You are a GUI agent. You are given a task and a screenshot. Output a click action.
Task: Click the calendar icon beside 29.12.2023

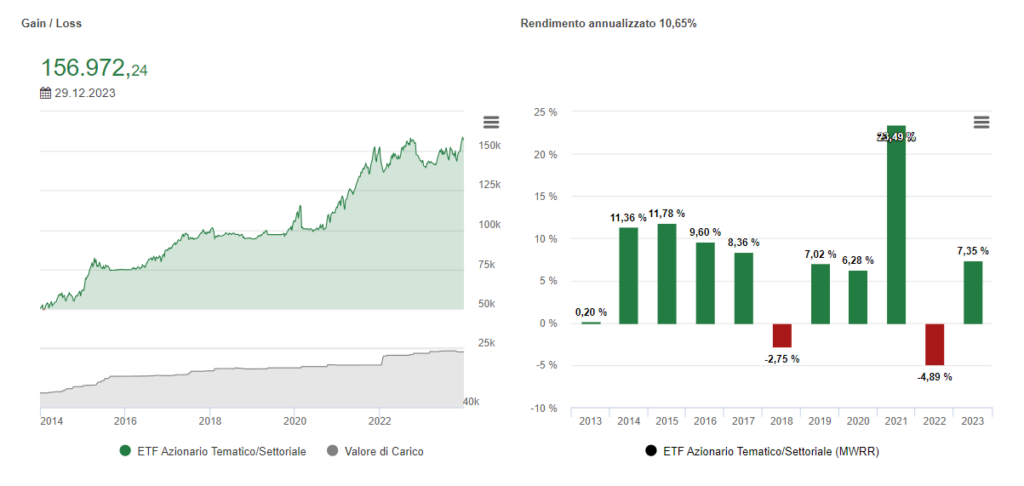(45, 93)
